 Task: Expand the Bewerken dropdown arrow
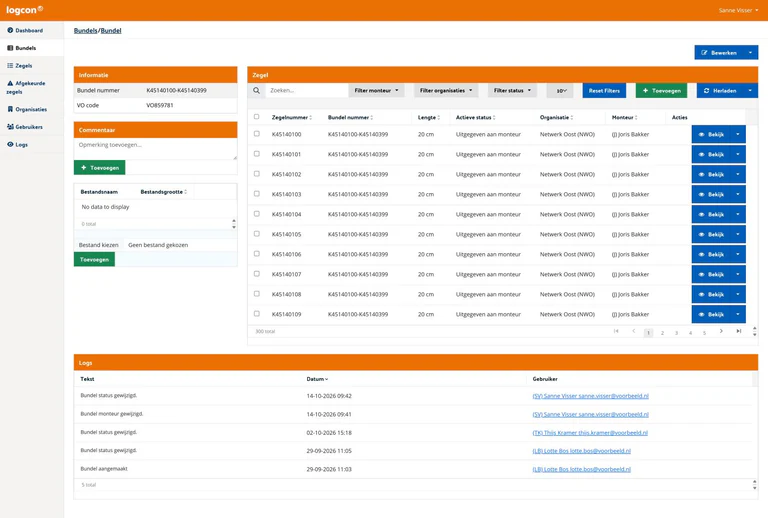pyautogui.click(x=750, y=52)
